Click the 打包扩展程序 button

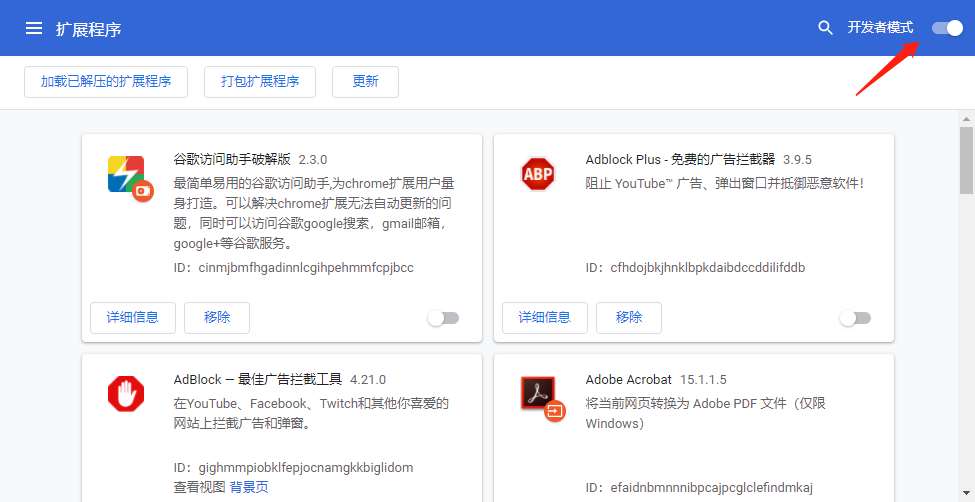coord(260,81)
